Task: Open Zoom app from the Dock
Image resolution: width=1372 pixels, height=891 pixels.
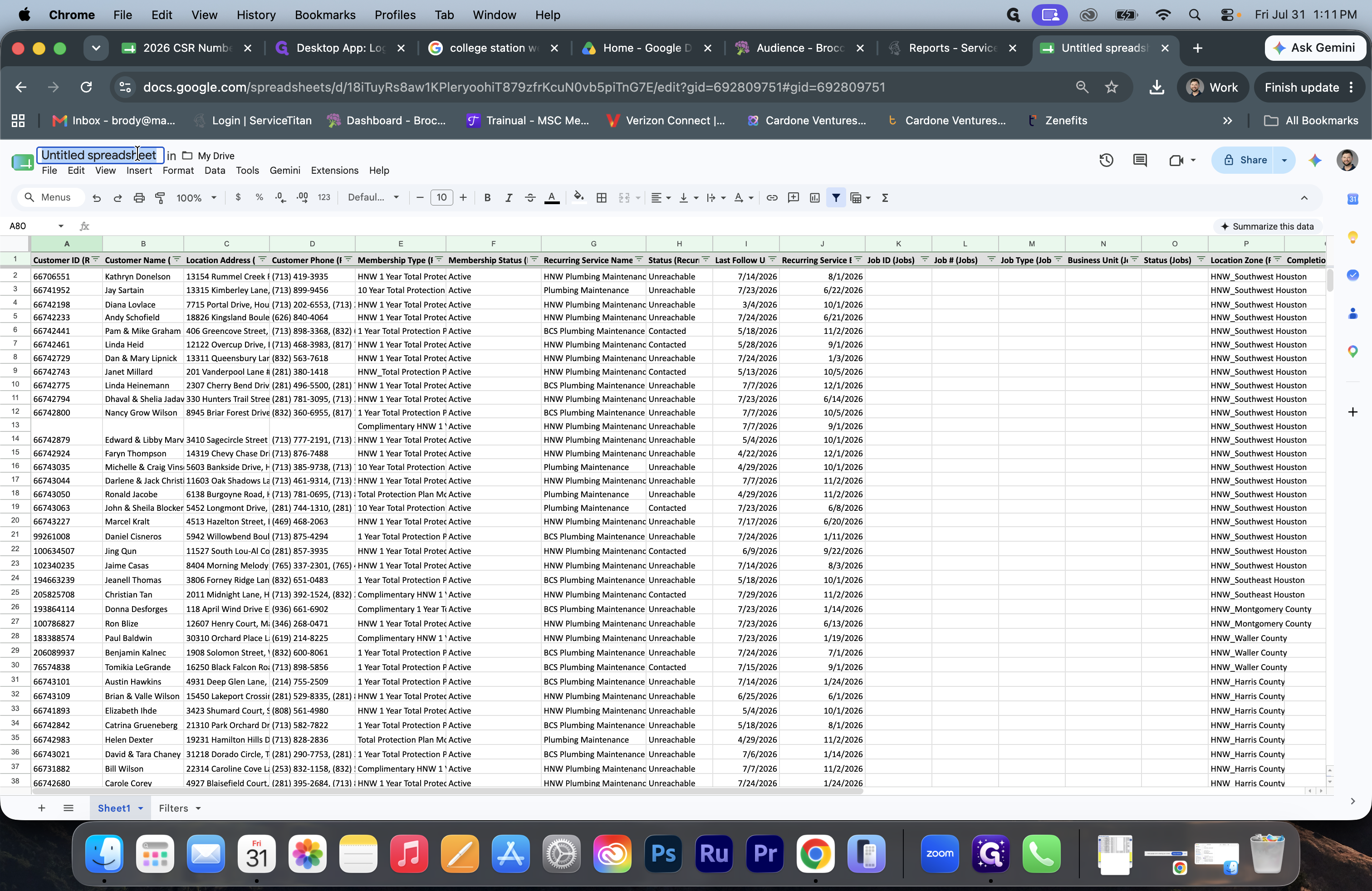Action: 940,853
